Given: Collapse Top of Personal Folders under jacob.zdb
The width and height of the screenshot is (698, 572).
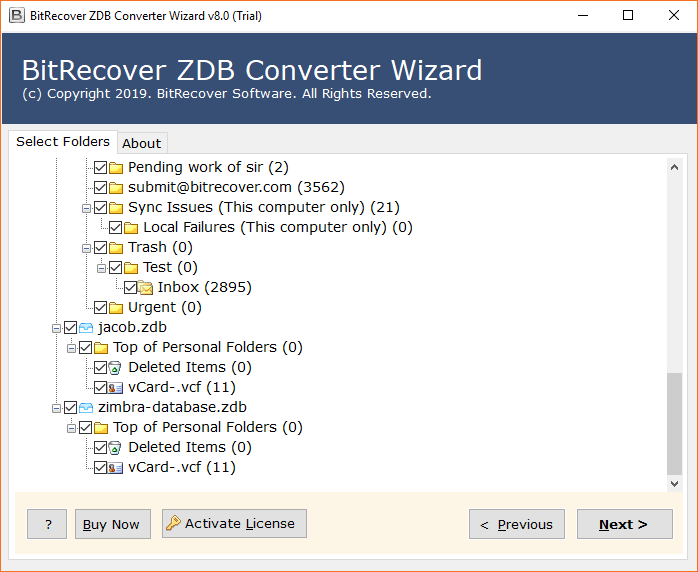Looking at the screenshot, I should coord(71,349).
